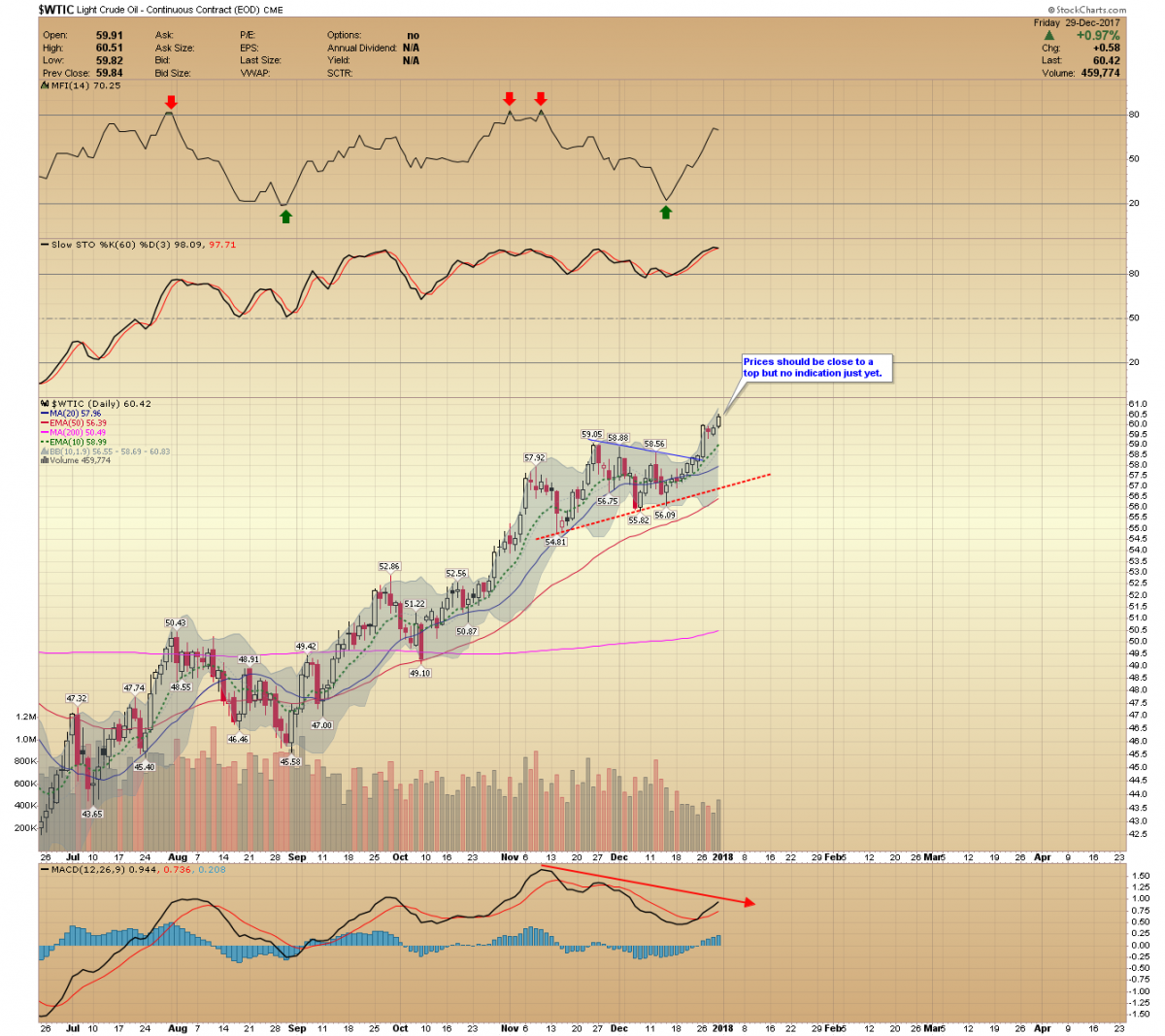Click the rightmost red arrow above MFI line
1165x1036 pixels.
(541, 99)
